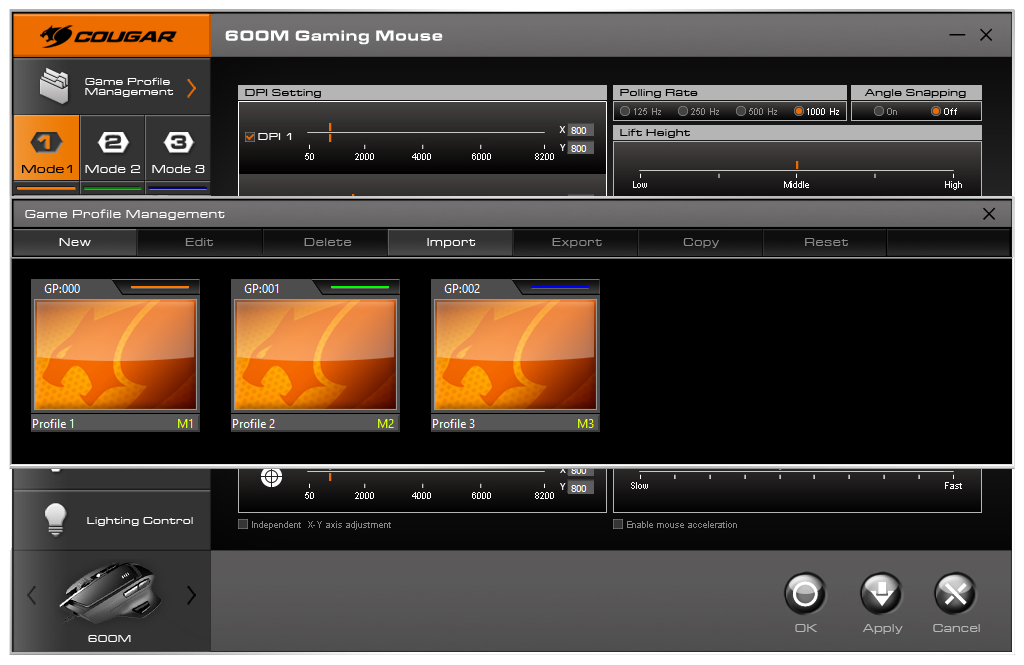
Task: Turn Angle Snapping On
Action: pyautogui.click(x=878, y=111)
